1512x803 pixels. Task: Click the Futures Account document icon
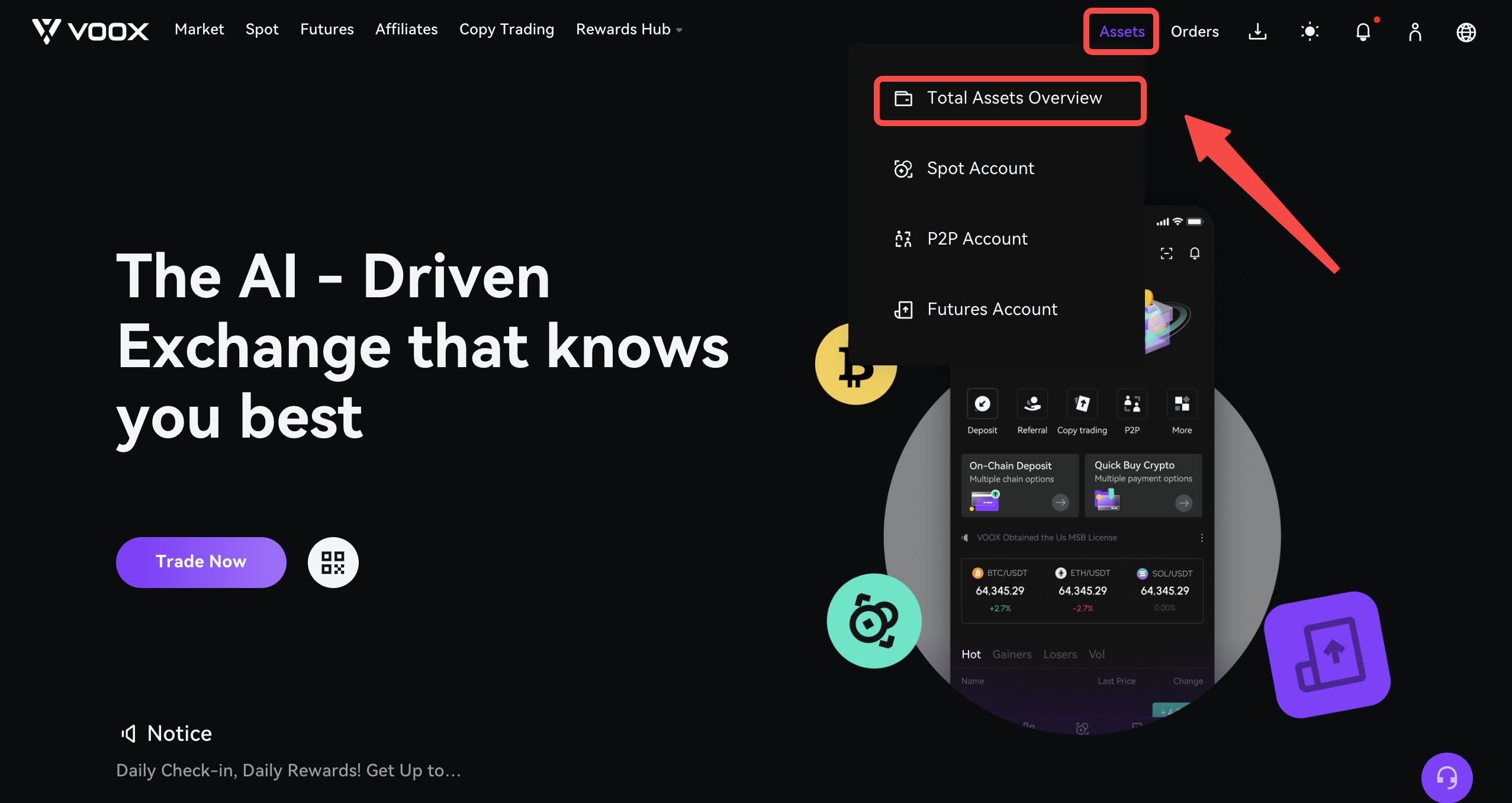pyautogui.click(x=903, y=310)
